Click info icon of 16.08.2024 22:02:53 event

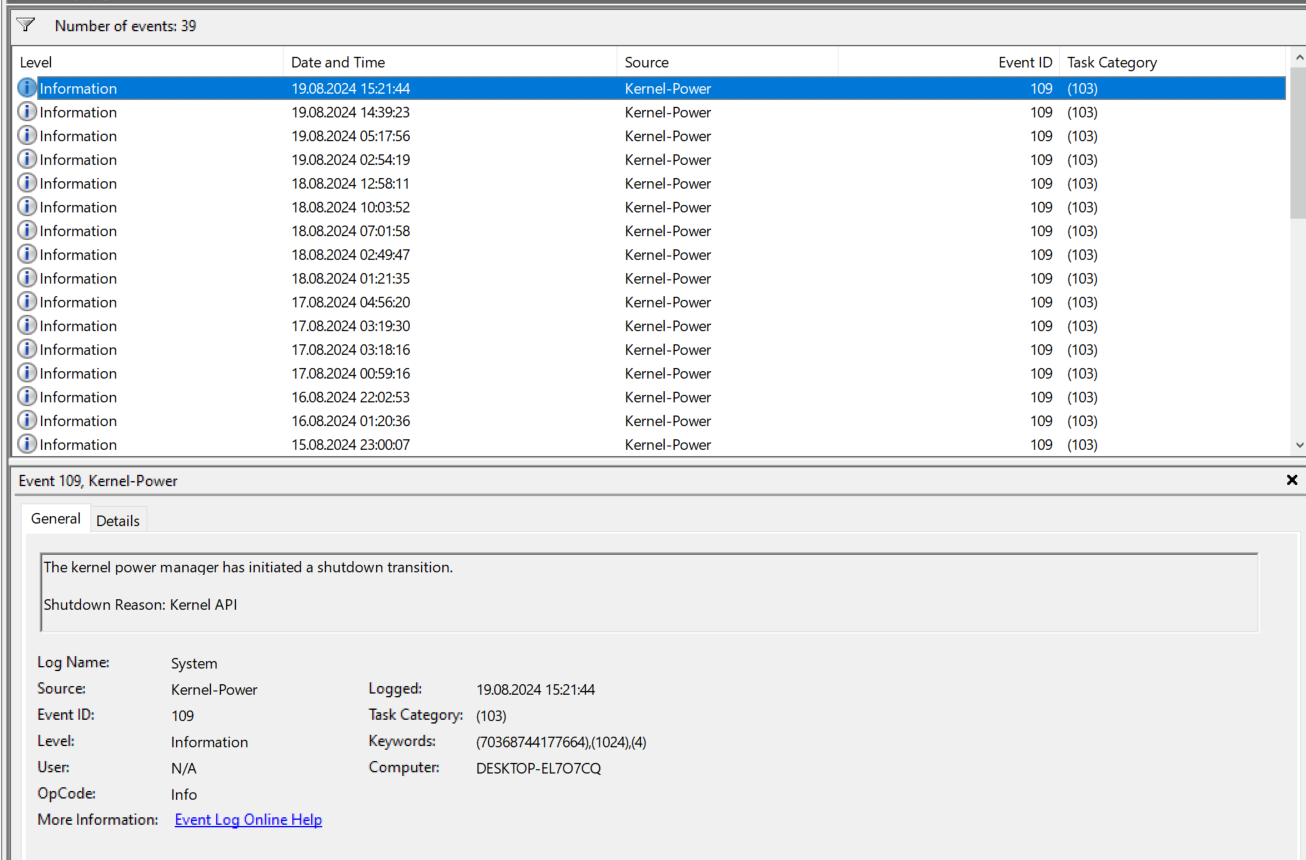[x=27, y=397]
